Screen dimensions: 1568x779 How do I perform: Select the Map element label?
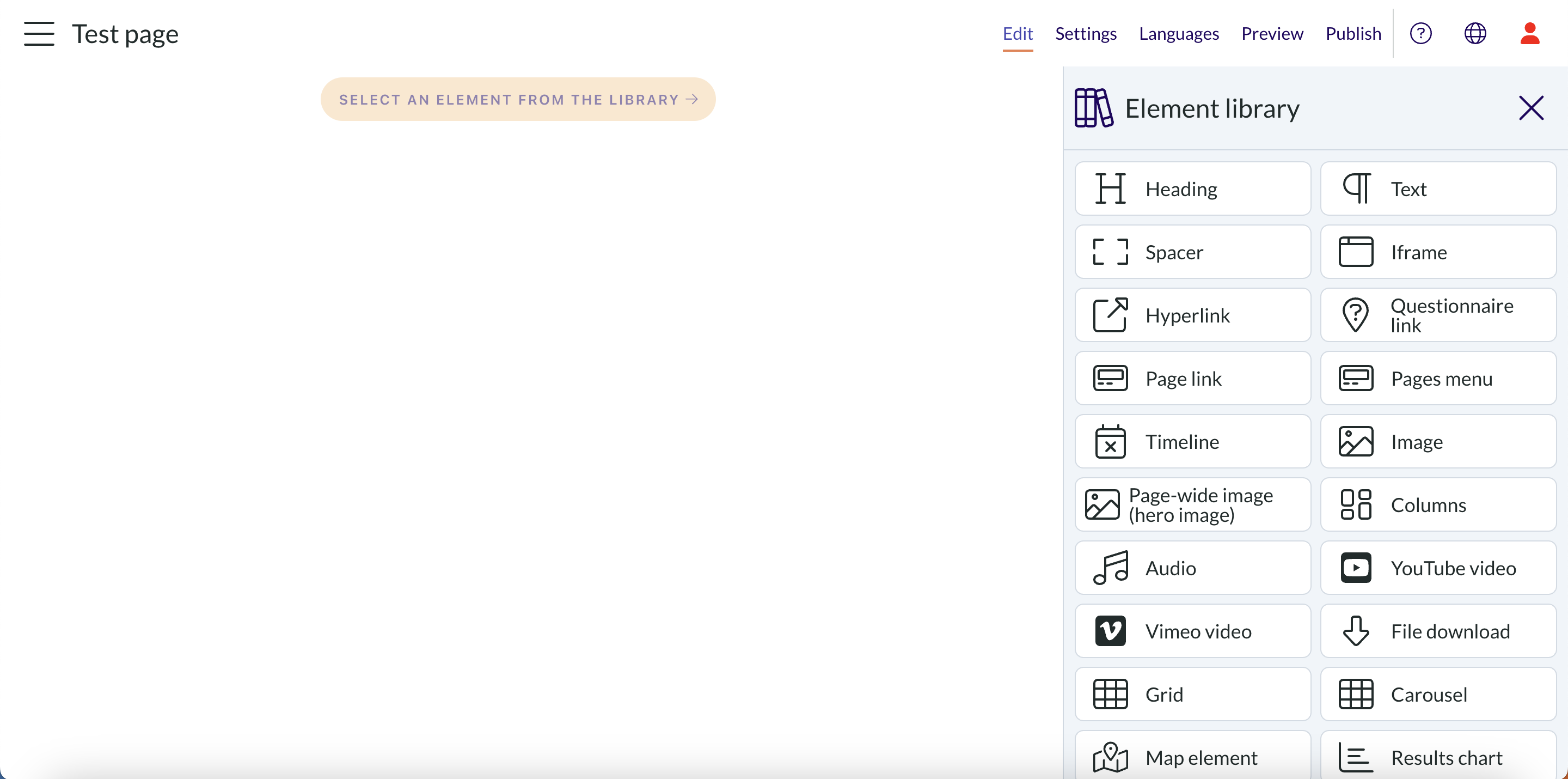(x=1201, y=758)
